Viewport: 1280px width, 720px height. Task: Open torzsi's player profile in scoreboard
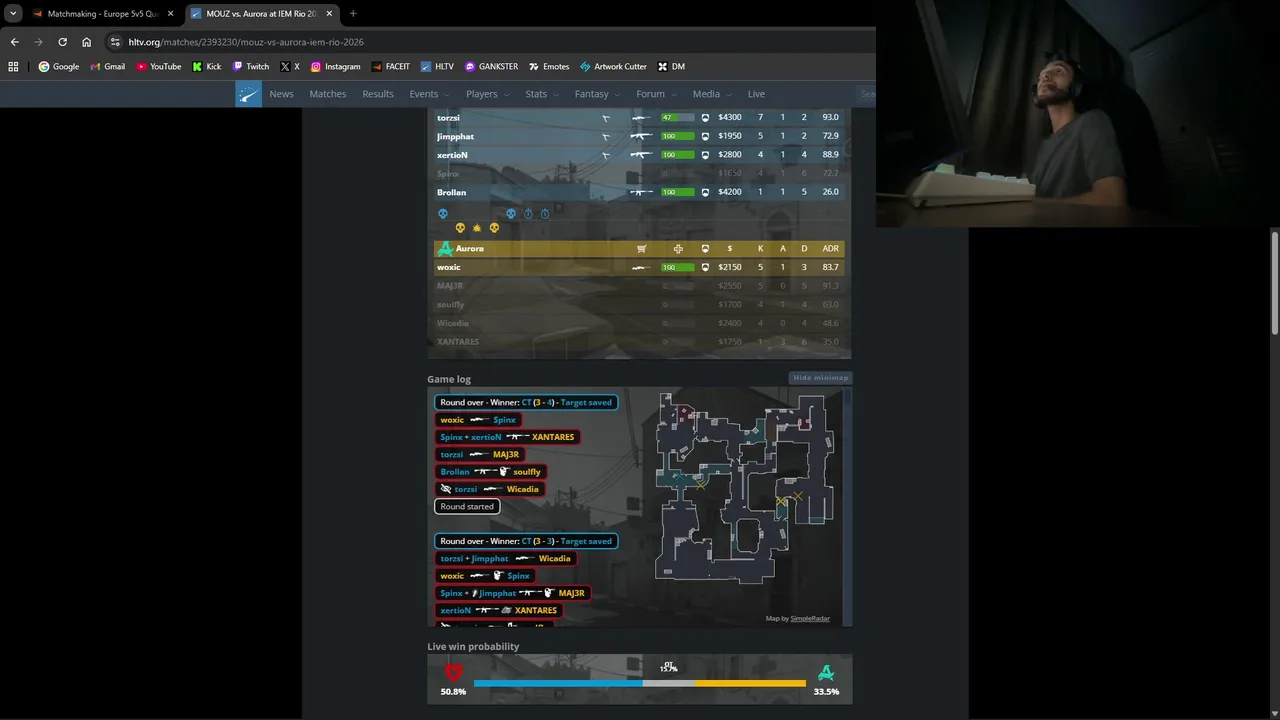coord(448,118)
